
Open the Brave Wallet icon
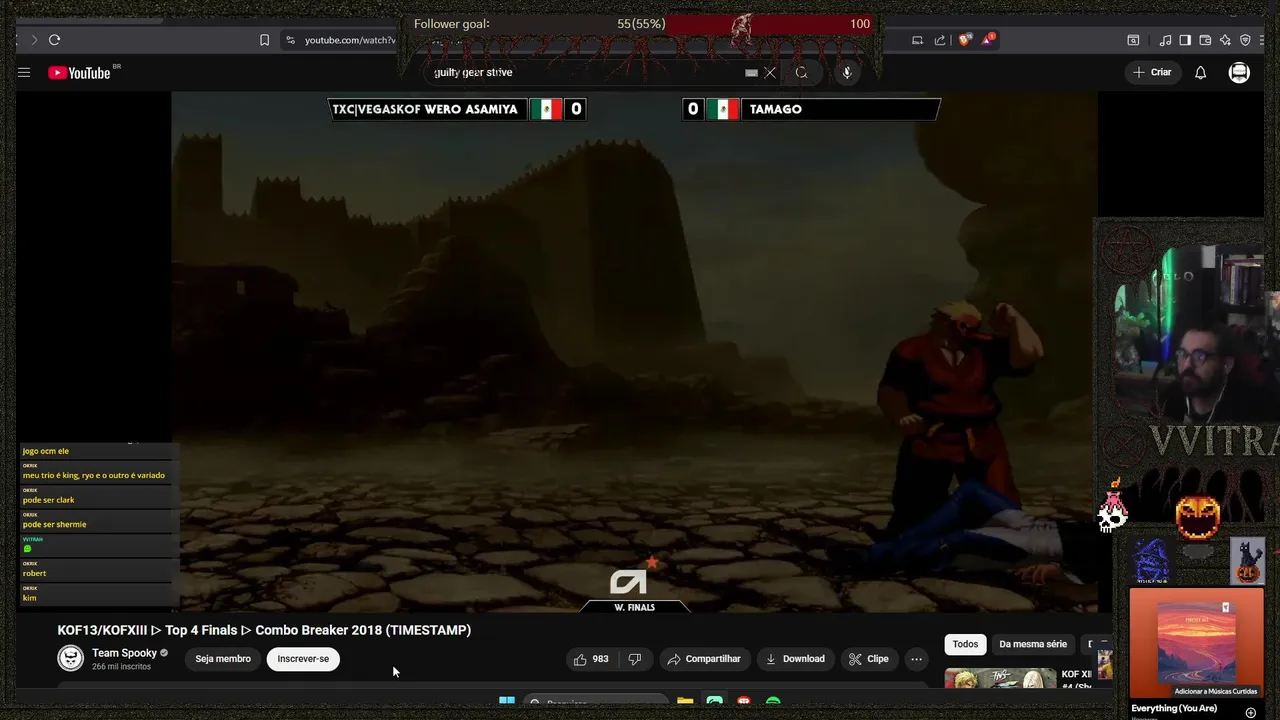(1205, 40)
